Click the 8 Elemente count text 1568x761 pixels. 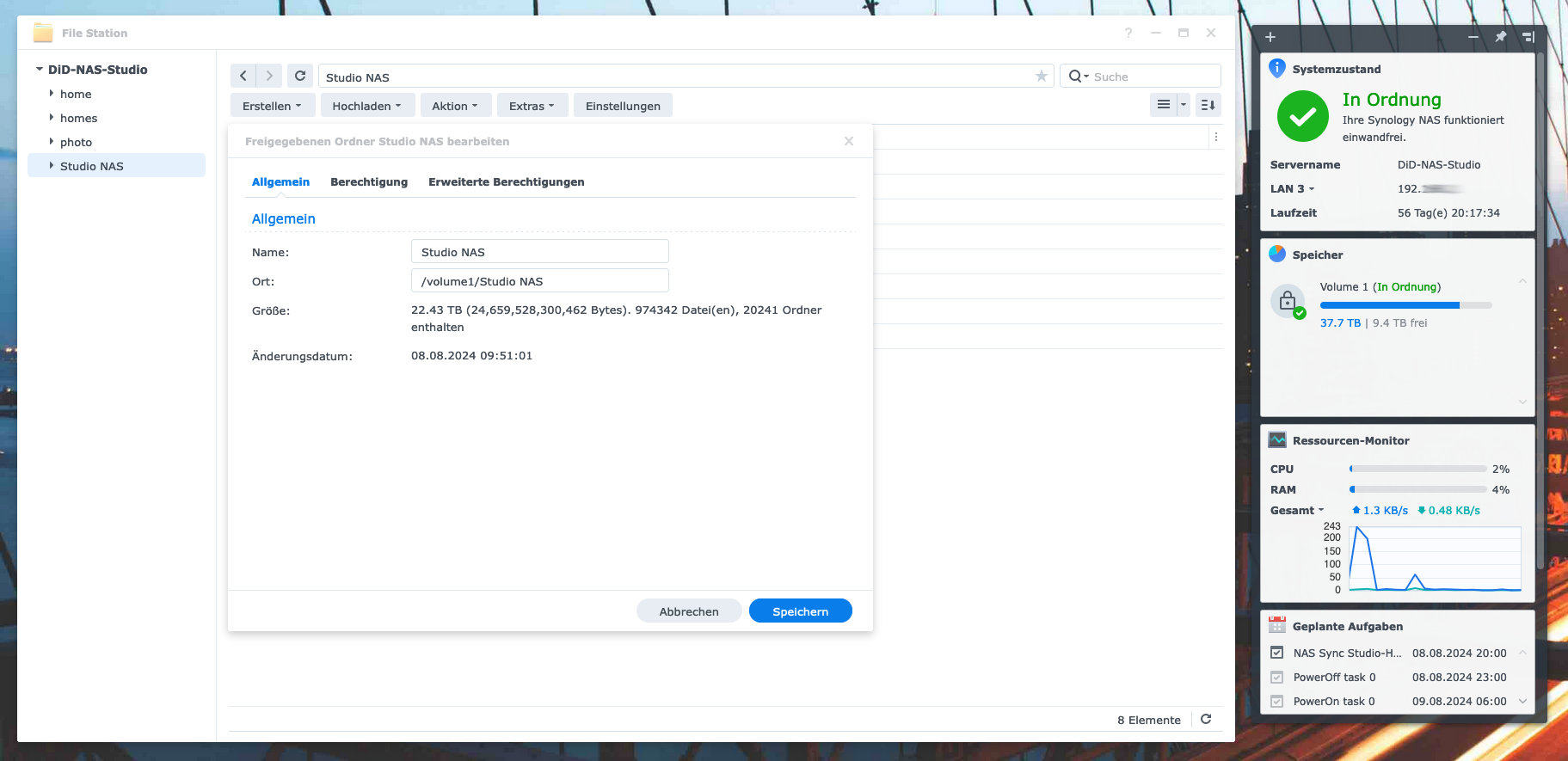pos(1149,720)
